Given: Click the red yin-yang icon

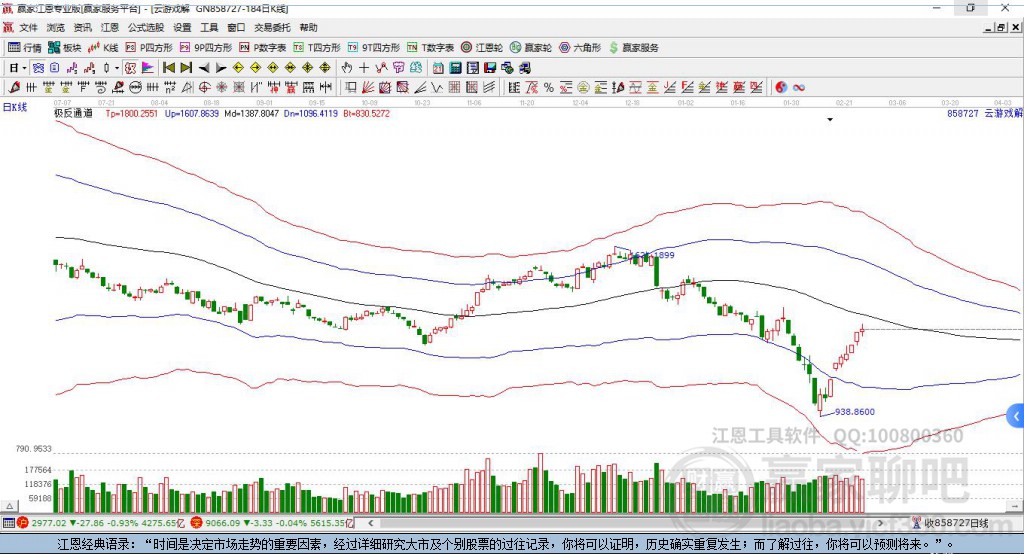Looking at the screenshot, I should click(781, 88).
